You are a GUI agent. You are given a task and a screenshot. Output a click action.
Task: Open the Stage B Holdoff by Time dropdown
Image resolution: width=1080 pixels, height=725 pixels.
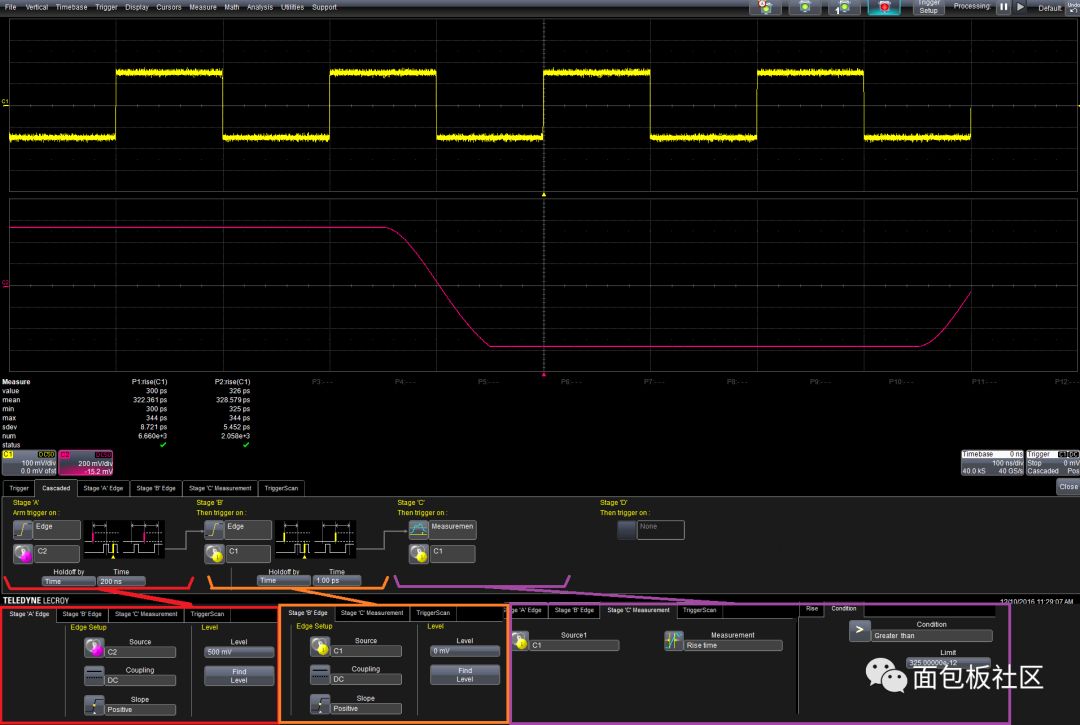(x=282, y=580)
